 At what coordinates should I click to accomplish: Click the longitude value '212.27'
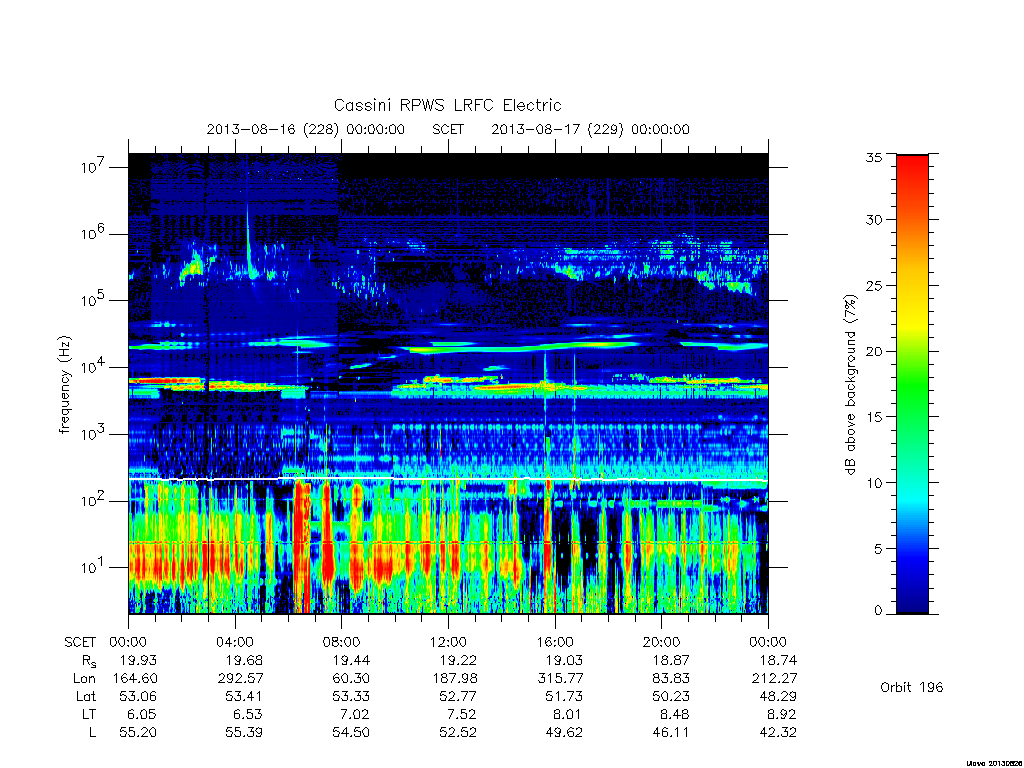(774, 679)
